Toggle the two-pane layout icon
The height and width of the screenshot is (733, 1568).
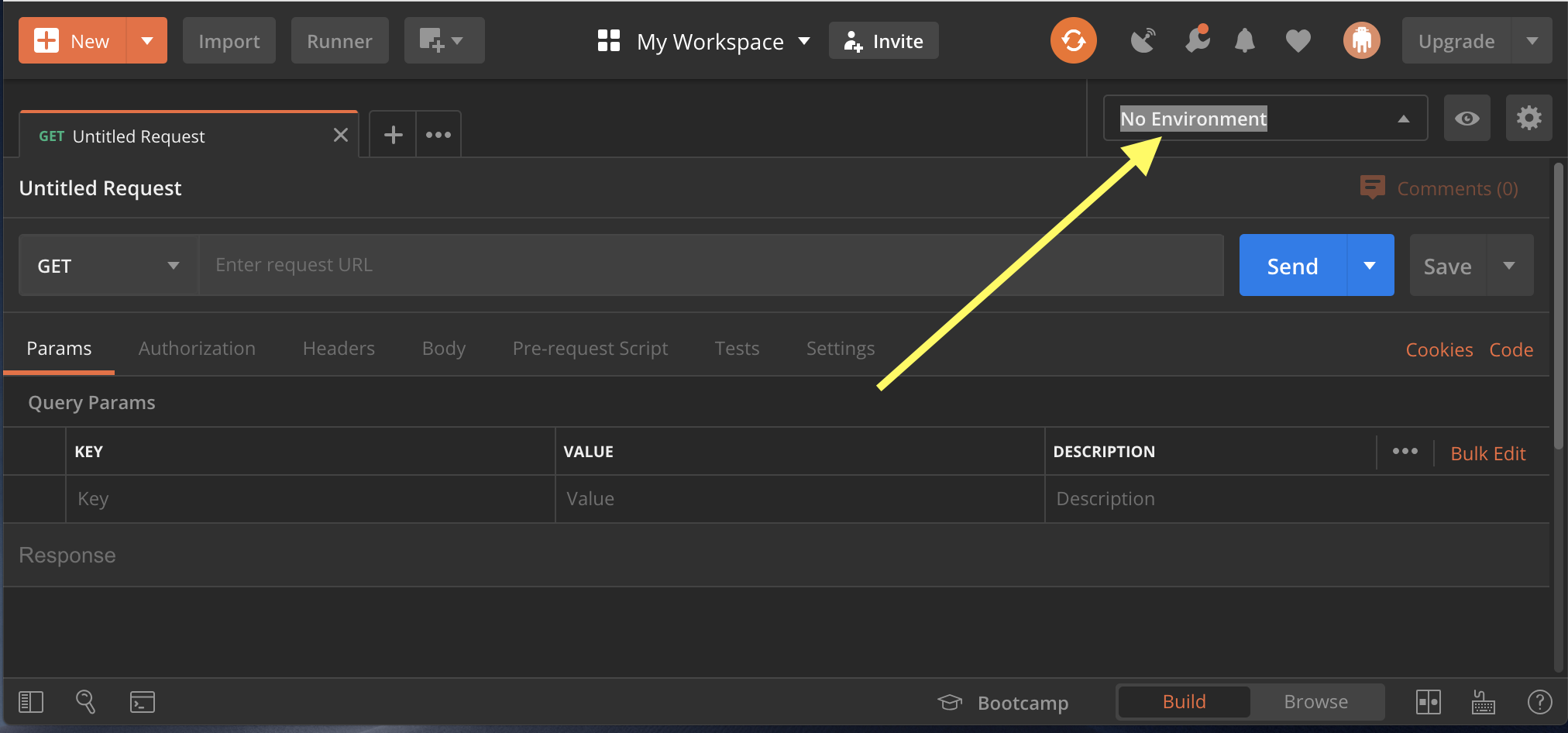pyautogui.click(x=1429, y=702)
